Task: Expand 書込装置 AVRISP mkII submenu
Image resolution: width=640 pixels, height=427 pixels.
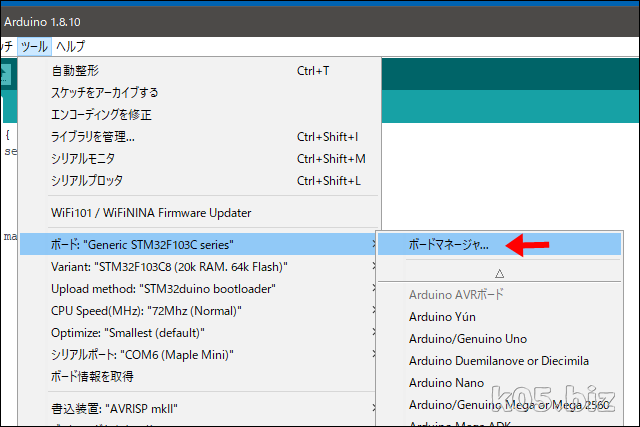Action: [x=200, y=408]
